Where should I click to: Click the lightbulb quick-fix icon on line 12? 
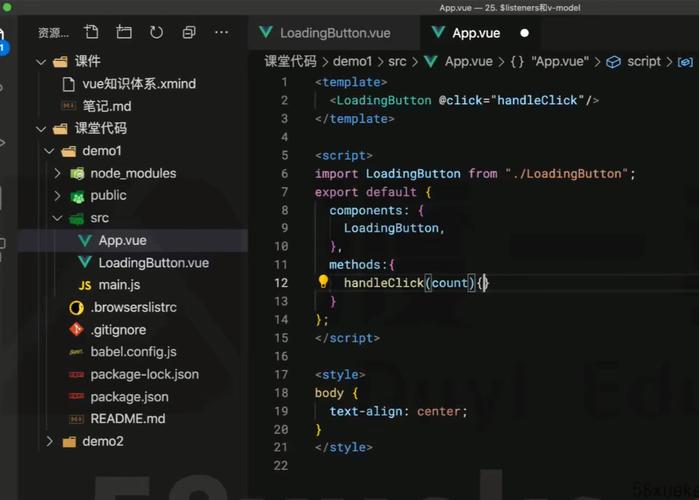coord(323,281)
